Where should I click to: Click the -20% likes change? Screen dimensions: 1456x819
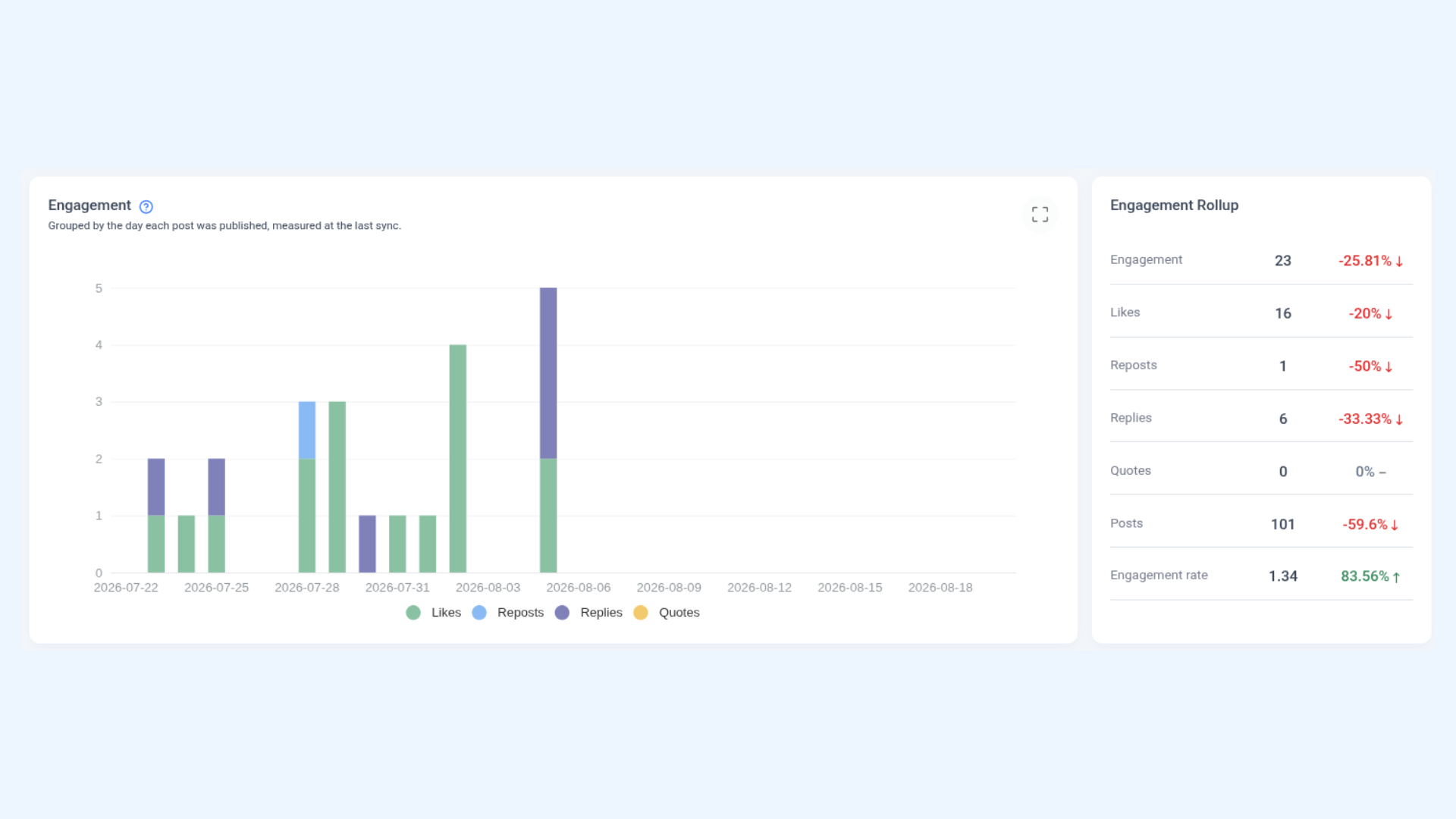(1370, 313)
